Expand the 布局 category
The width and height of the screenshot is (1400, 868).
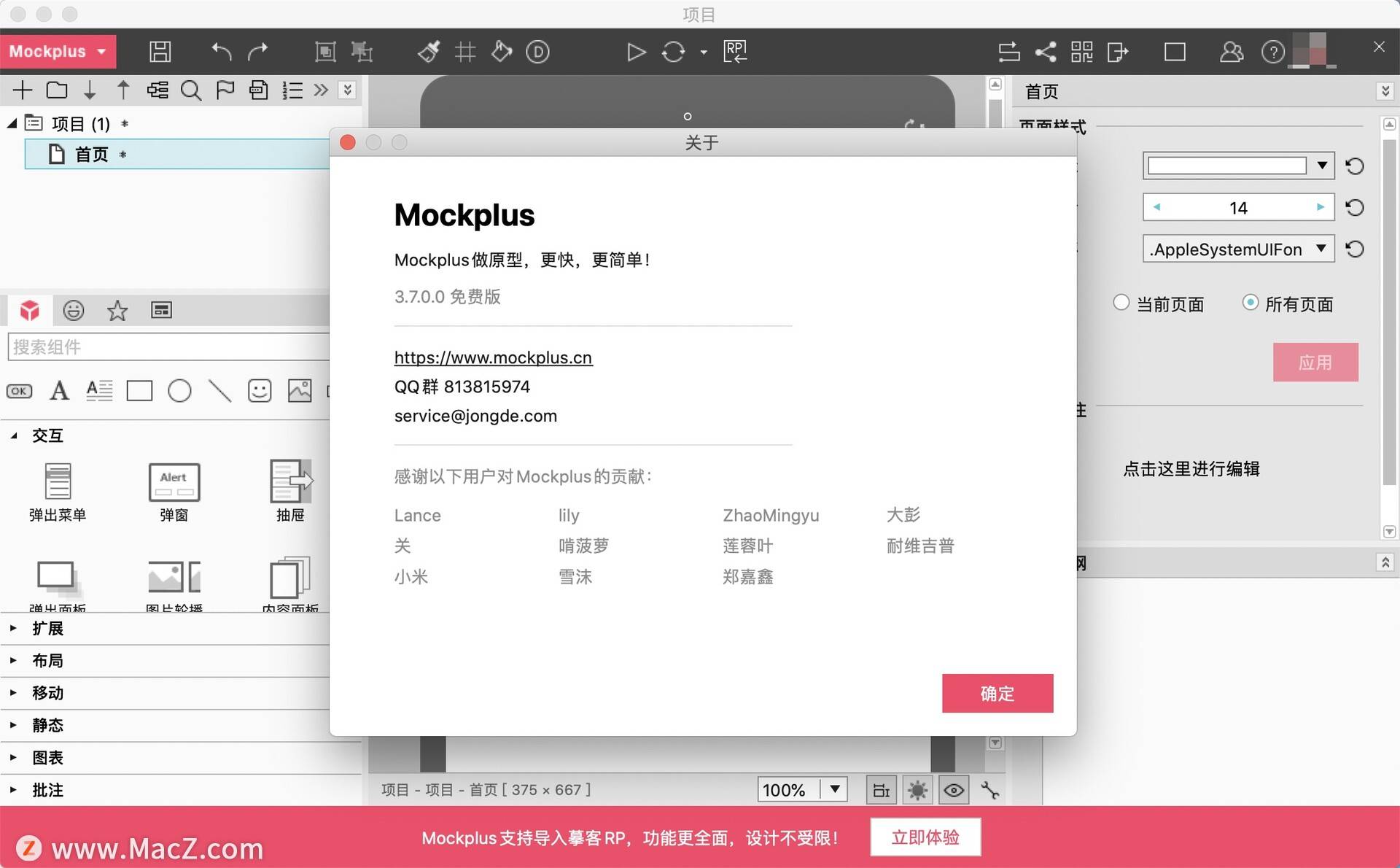click(13, 659)
